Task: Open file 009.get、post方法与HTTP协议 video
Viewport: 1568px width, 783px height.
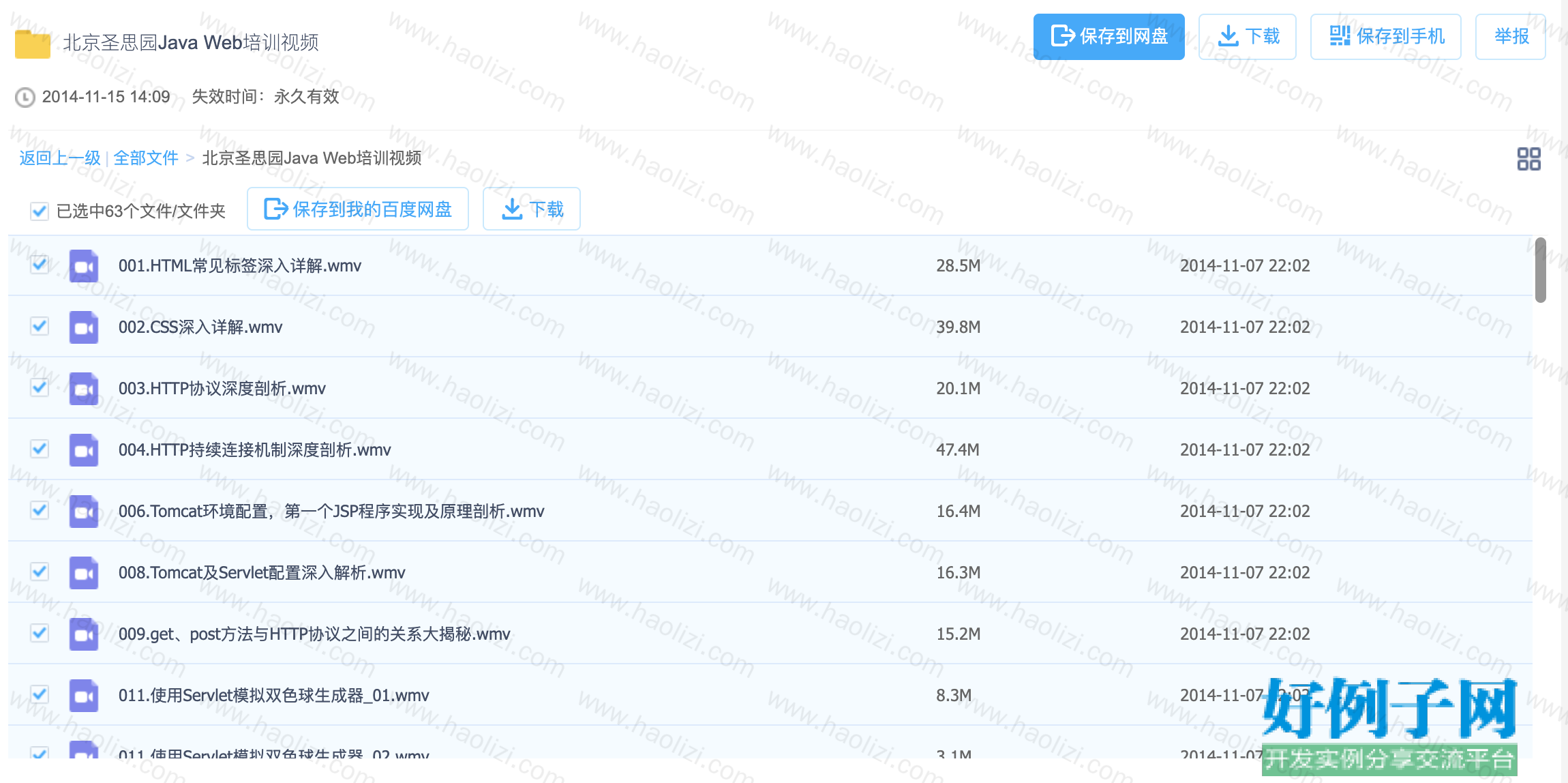Action: 314,634
